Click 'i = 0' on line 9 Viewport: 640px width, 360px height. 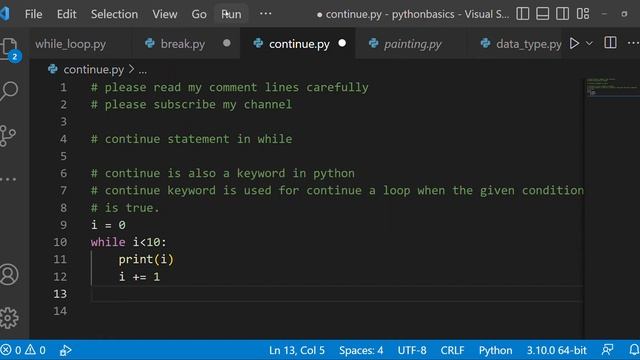[x=108, y=225]
